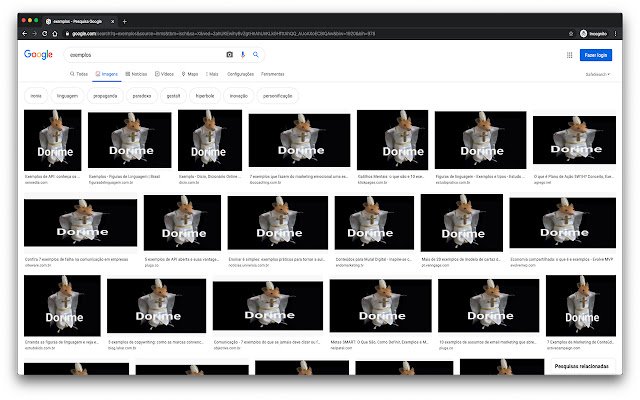Start voice search with the microphone icon
The height and width of the screenshot is (400, 640).
coord(243,55)
